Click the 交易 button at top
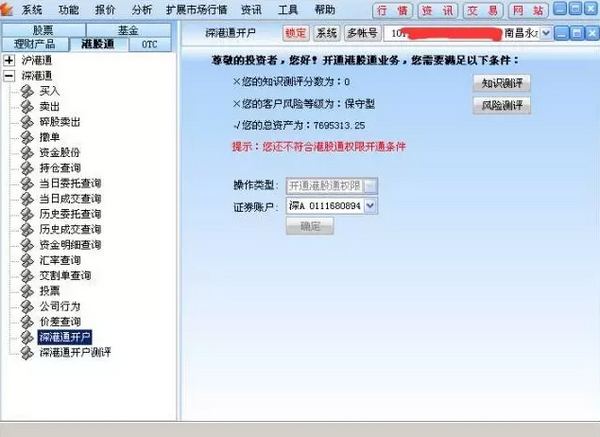The height and width of the screenshot is (437, 600). tap(483, 10)
